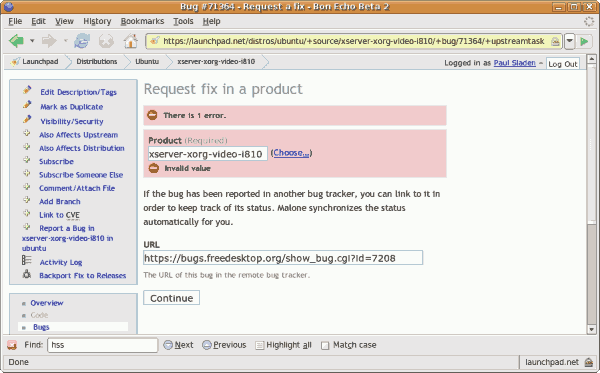
Task: Click the page scrollbar down arrow
Action: (x=592, y=329)
